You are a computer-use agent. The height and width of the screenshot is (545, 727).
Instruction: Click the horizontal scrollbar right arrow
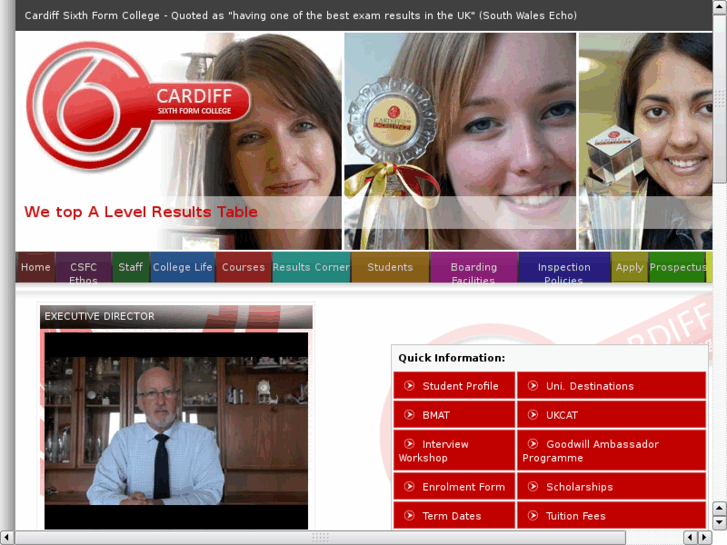[704, 537]
